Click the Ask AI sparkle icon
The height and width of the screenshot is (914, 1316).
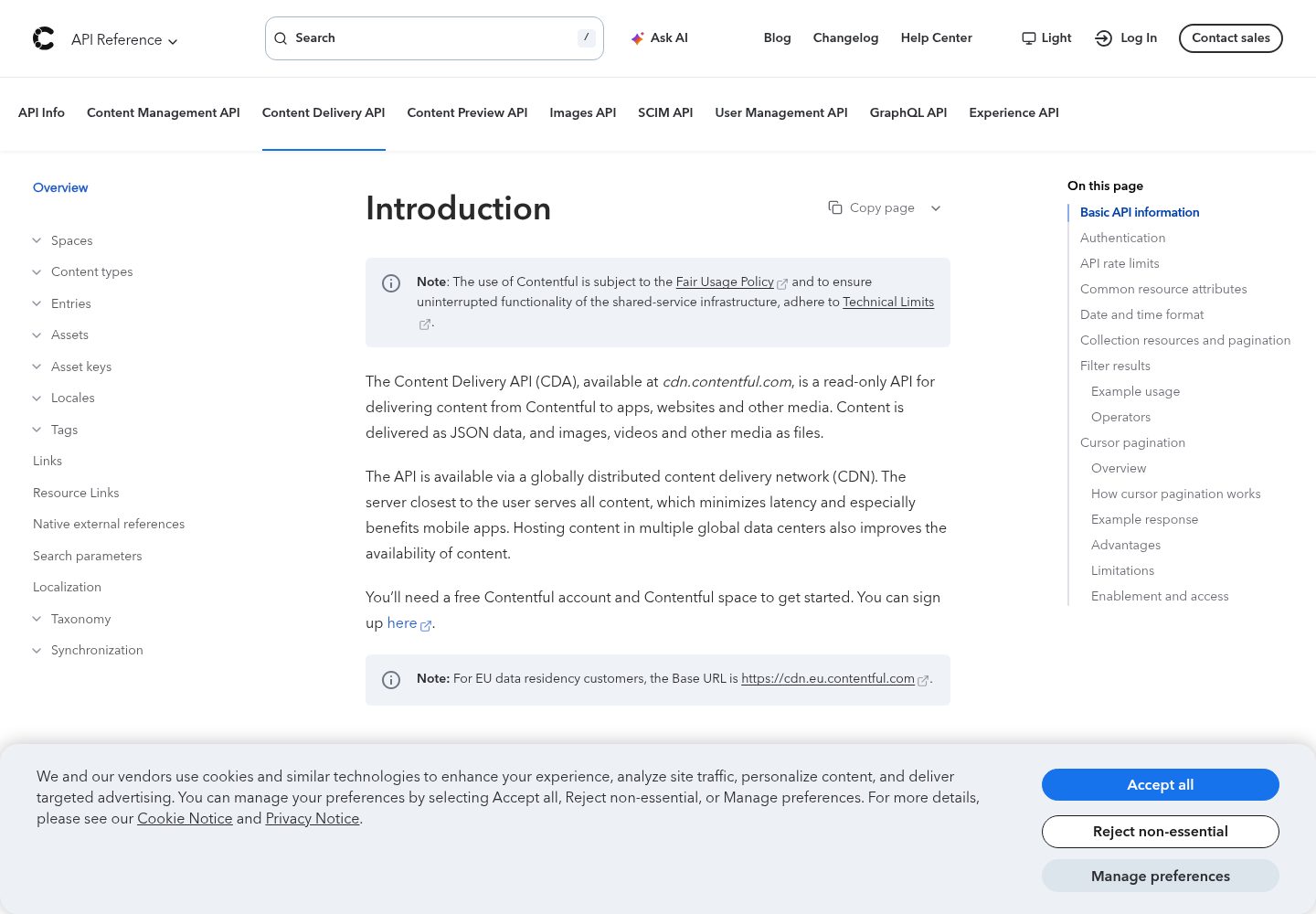click(638, 38)
